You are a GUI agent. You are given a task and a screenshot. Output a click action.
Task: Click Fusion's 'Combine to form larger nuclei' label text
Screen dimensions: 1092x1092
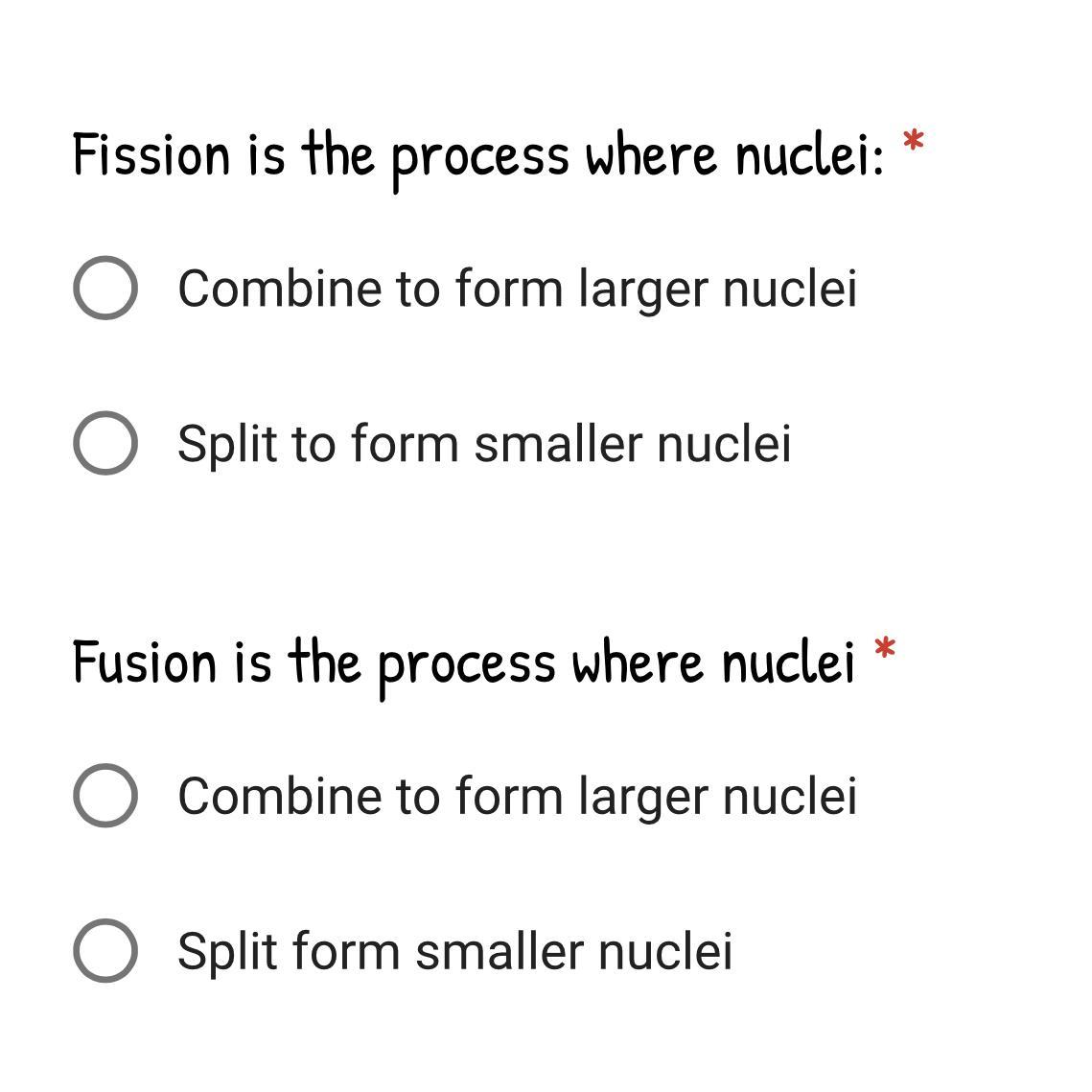click(518, 797)
